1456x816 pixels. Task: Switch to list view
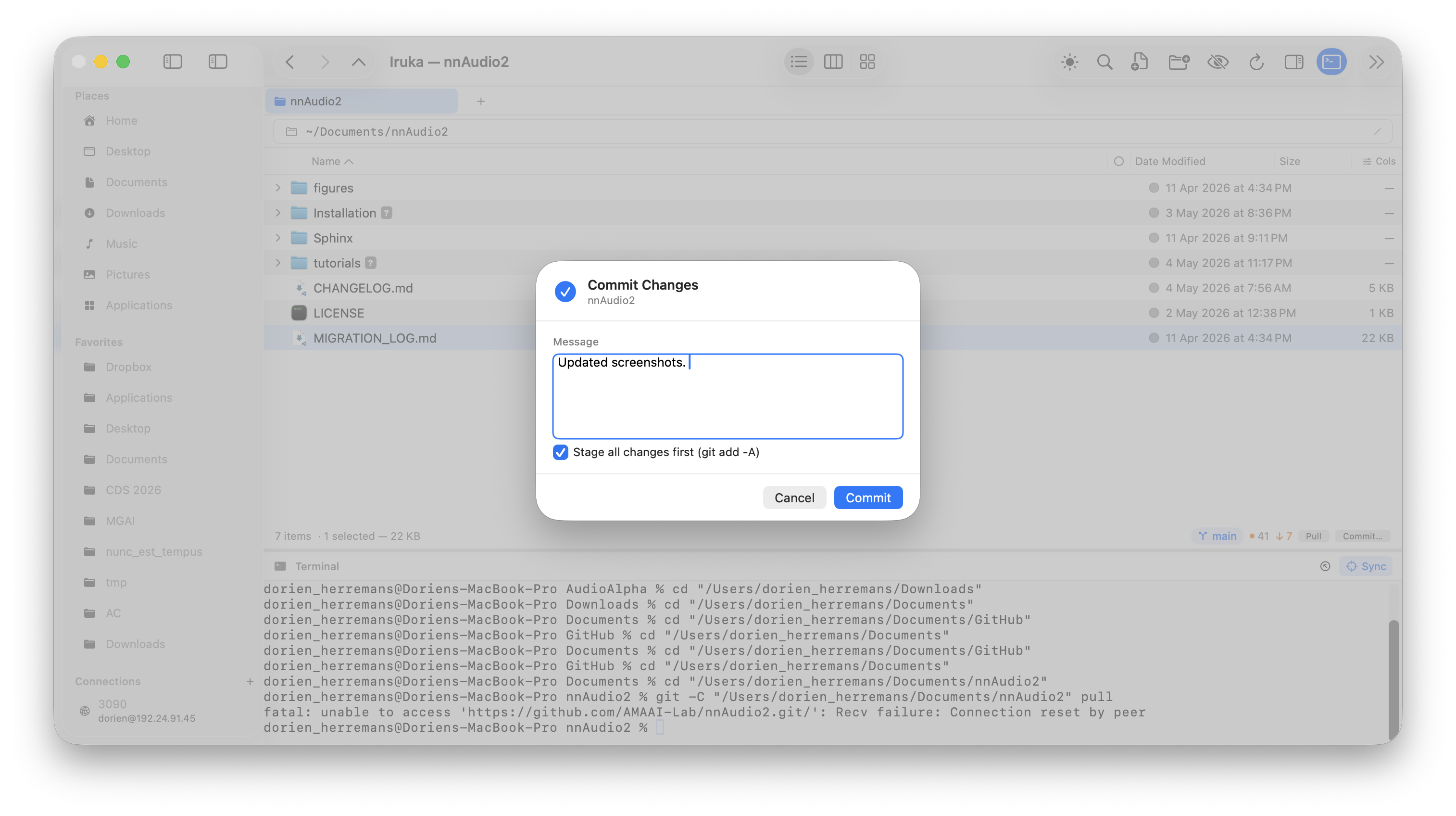point(799,62)
